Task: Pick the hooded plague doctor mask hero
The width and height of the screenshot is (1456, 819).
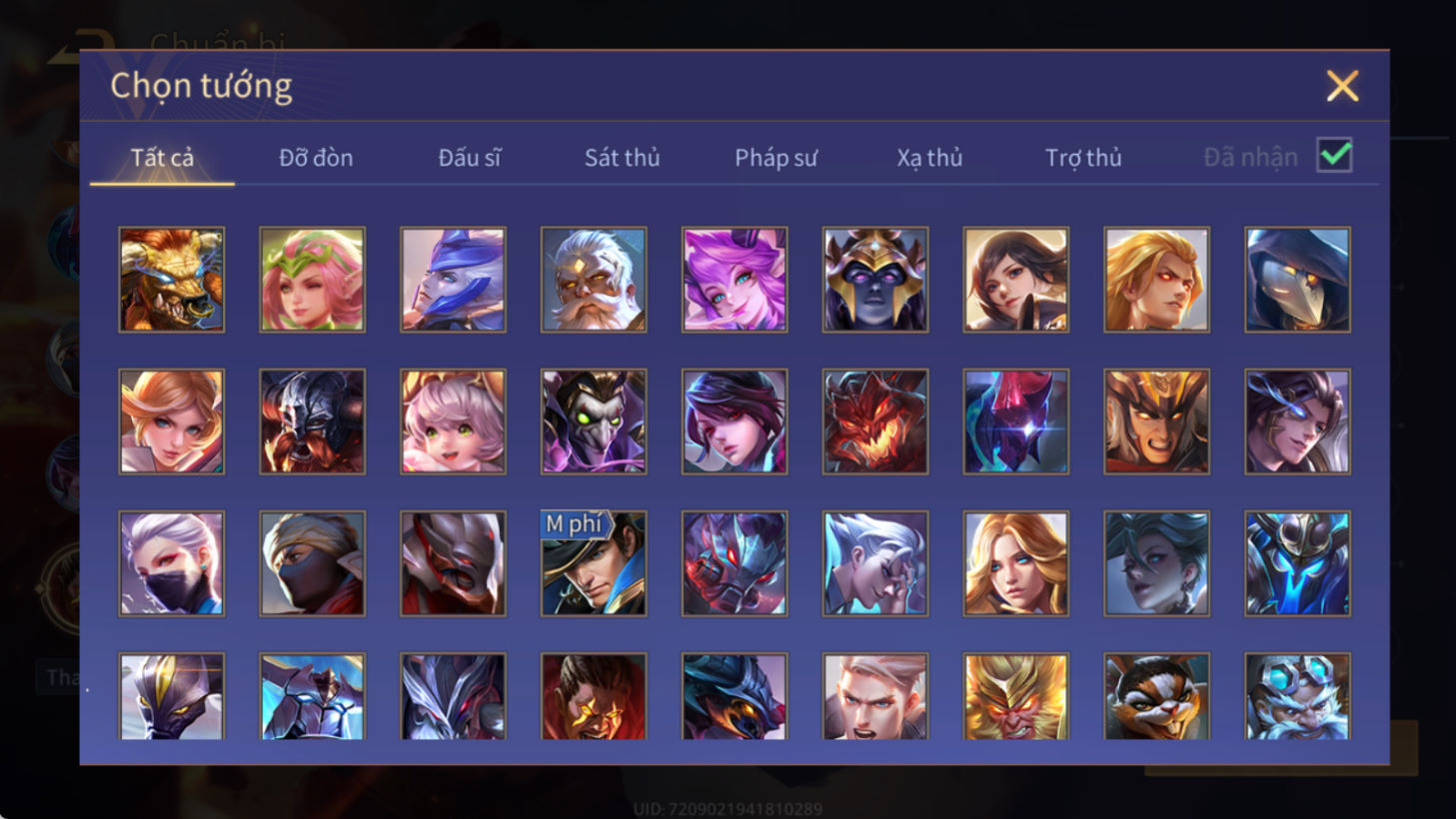Action: 1297,280
